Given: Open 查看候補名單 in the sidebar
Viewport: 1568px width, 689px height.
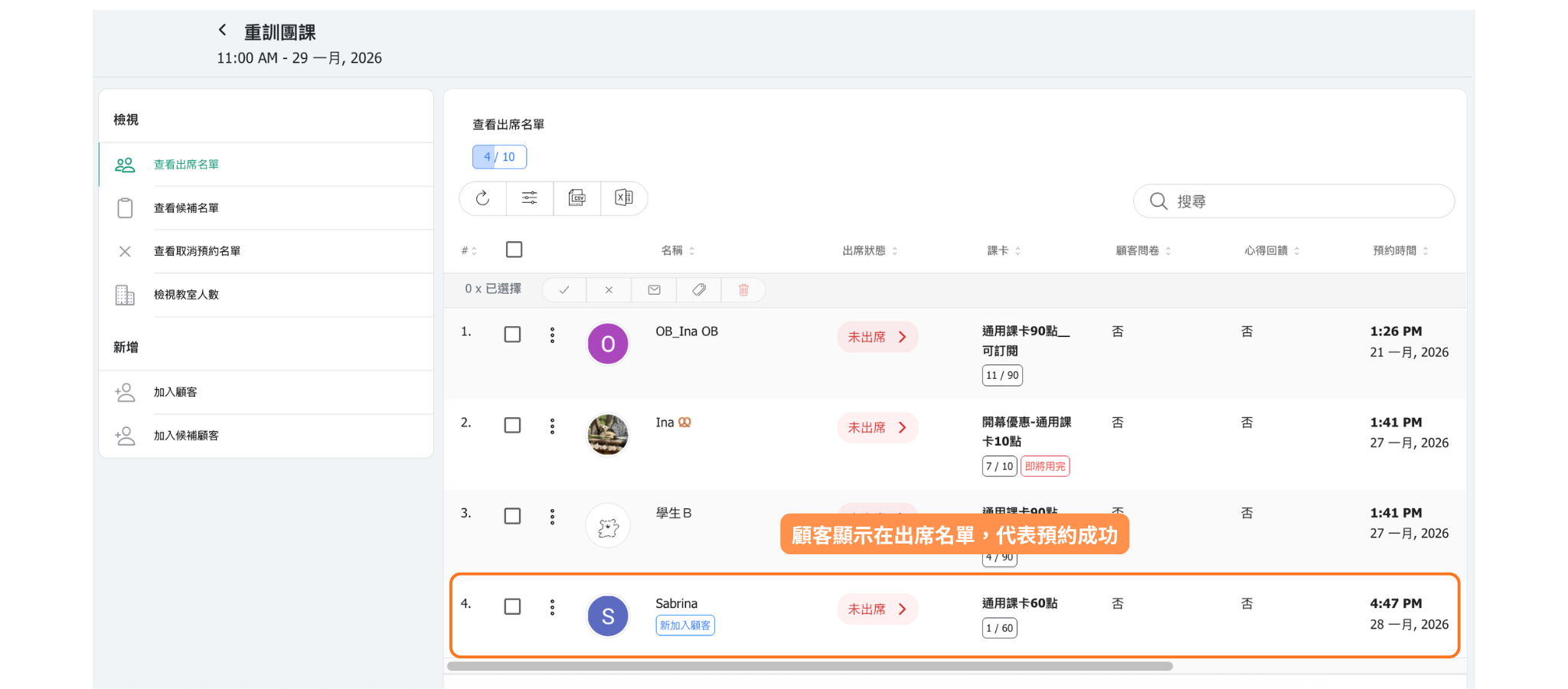Looking at the screenshot, I should [186, 208].
